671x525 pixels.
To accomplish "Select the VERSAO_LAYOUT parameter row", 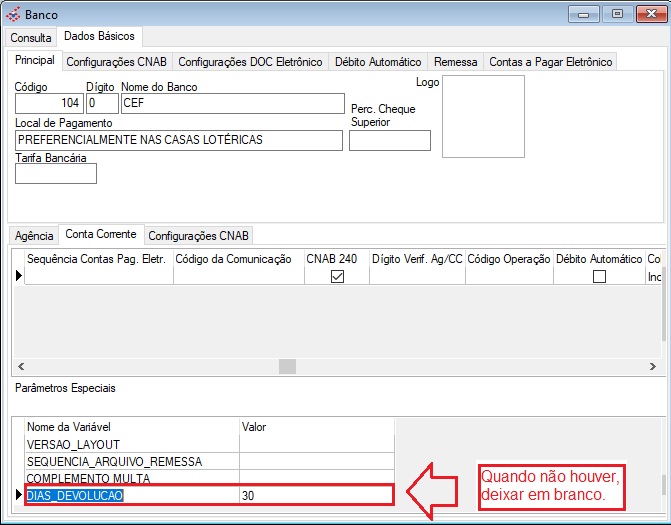I will pos(74,444).
